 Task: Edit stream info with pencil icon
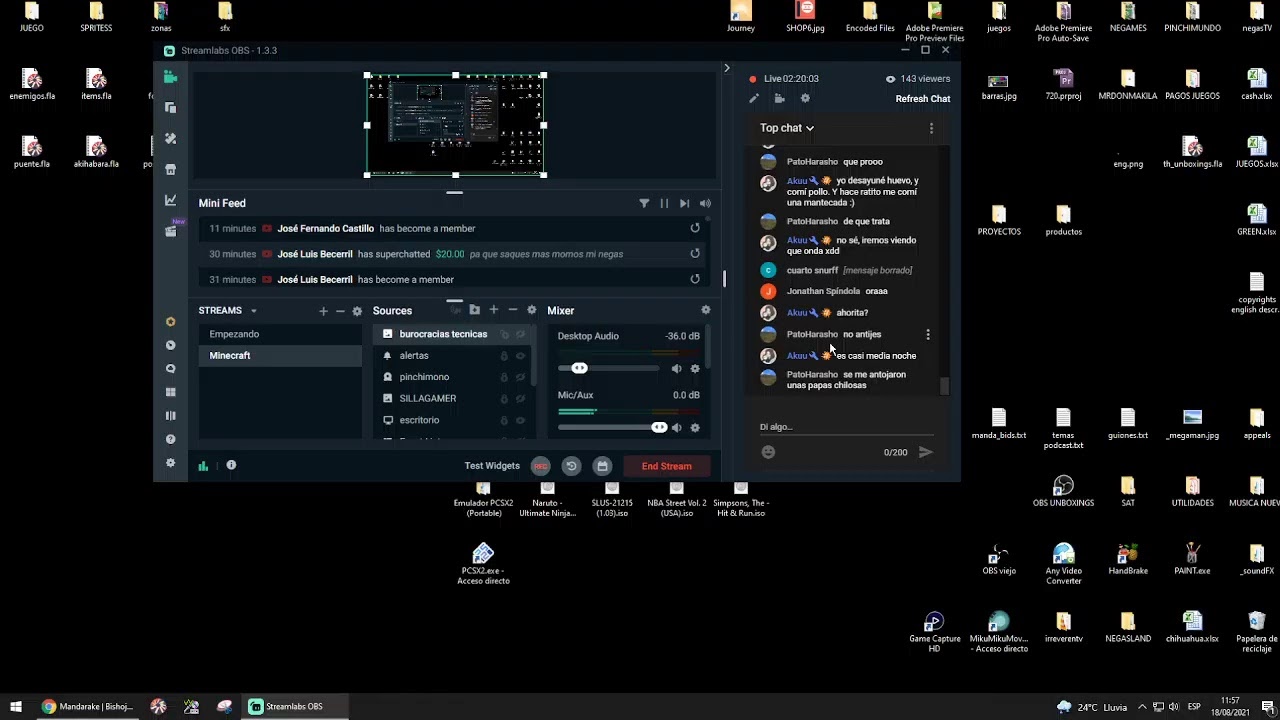(754, 99)
